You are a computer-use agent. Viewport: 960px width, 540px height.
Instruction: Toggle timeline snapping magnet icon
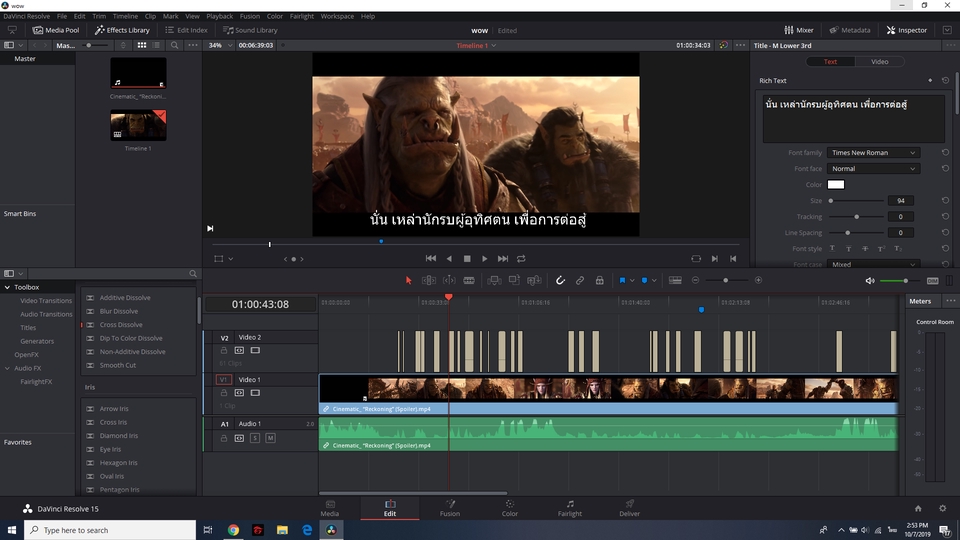point(560,281)
